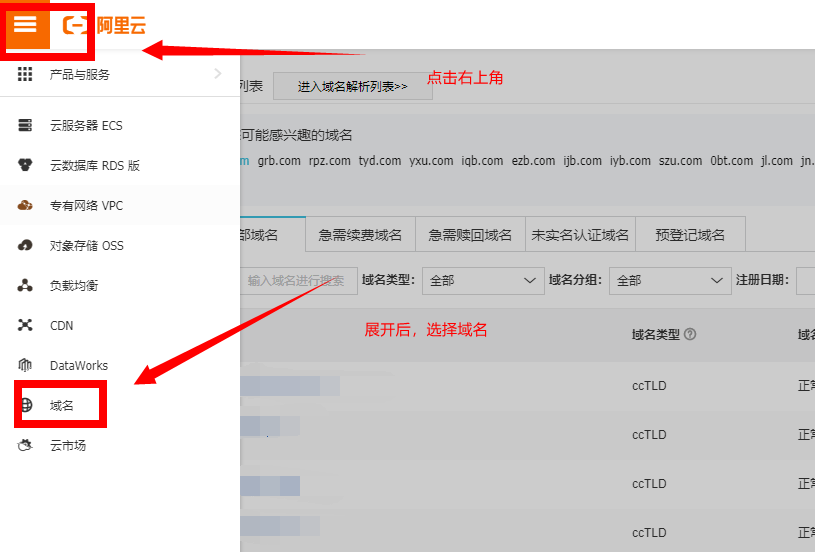Click first row's ccTLD cell
The width and height of the screenshot is (815, 552).
(x=649, y=386)
